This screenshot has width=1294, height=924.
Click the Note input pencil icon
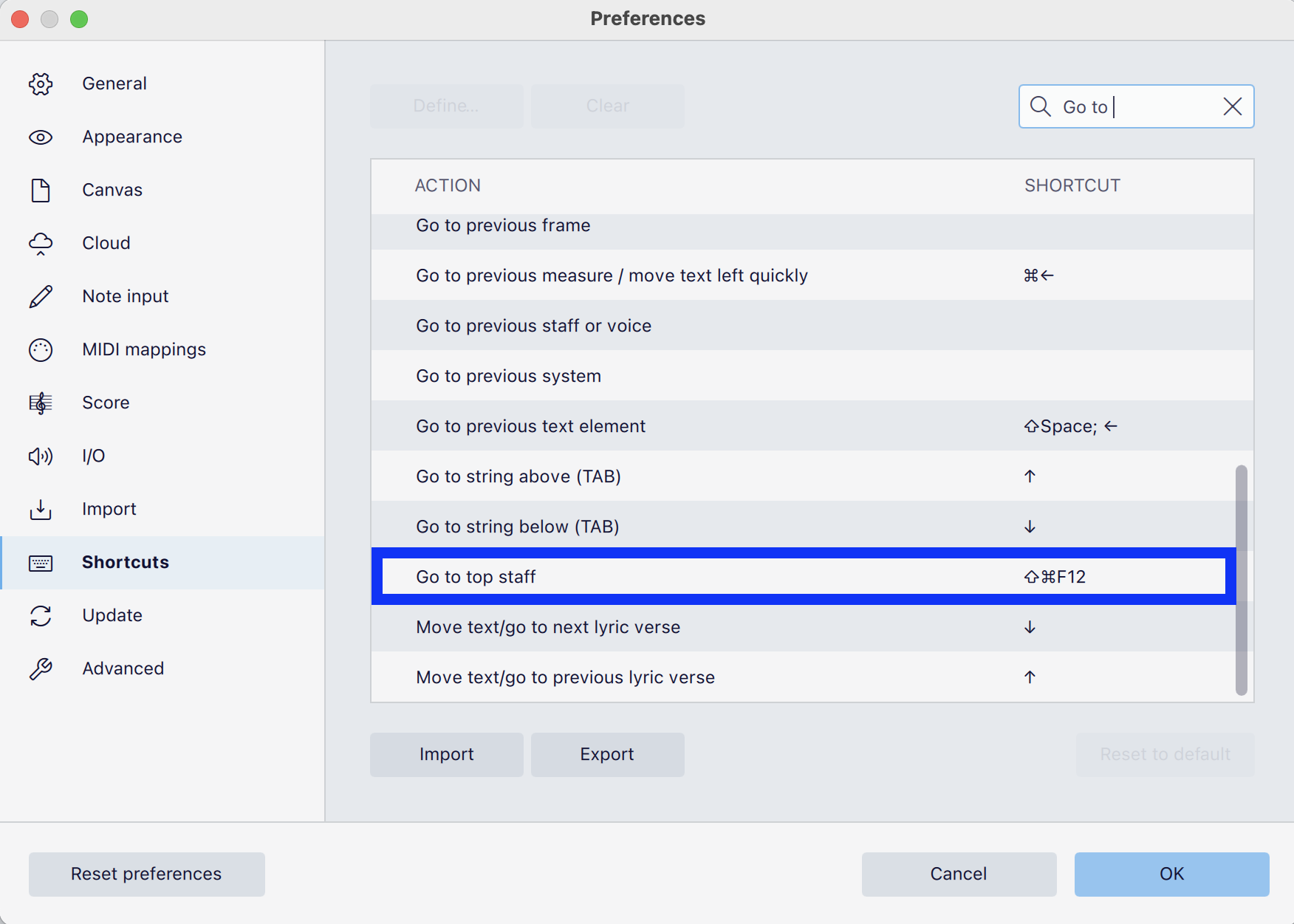coord(41,296)
